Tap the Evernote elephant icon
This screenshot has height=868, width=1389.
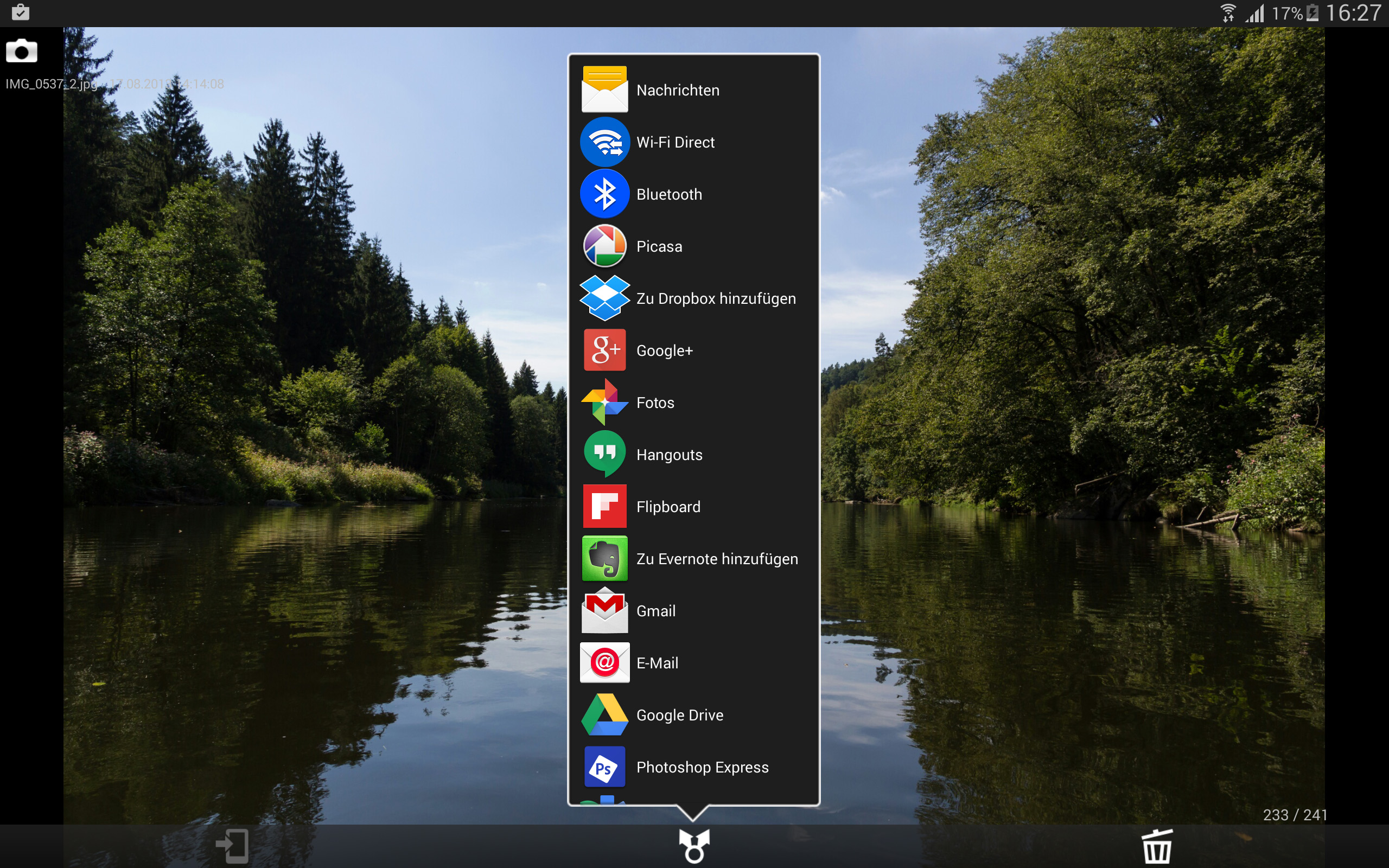[x=604, y=559]
